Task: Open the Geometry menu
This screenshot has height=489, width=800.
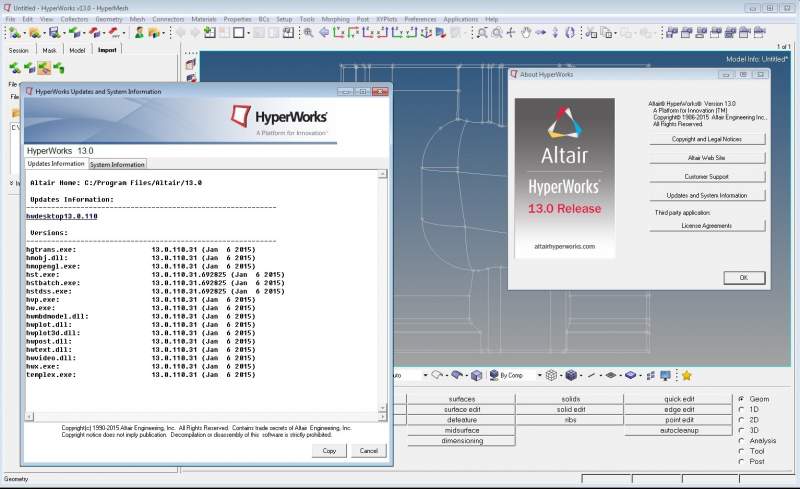Action: 108,19
